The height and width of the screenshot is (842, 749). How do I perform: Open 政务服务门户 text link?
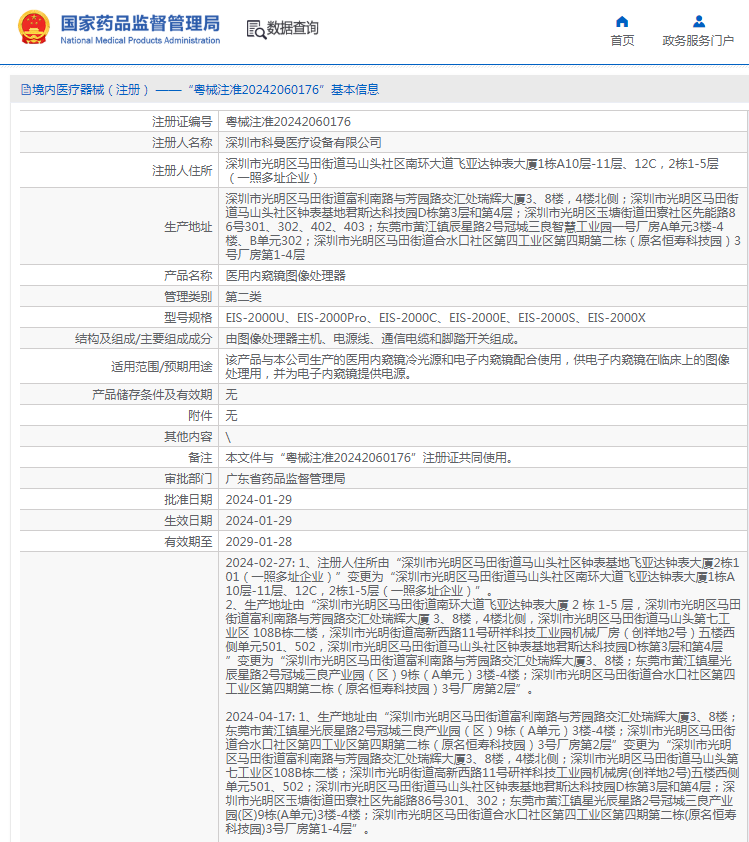(x=698, y=41)
